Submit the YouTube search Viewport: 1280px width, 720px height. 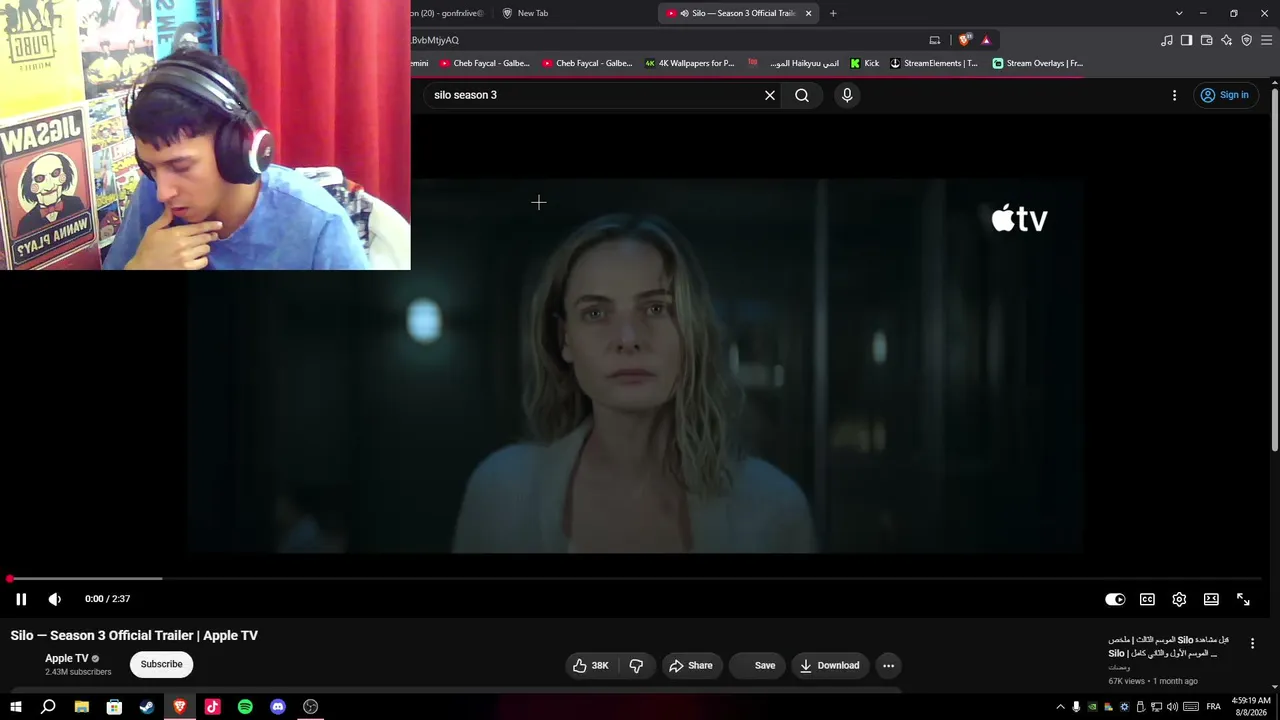click(802, 95)
